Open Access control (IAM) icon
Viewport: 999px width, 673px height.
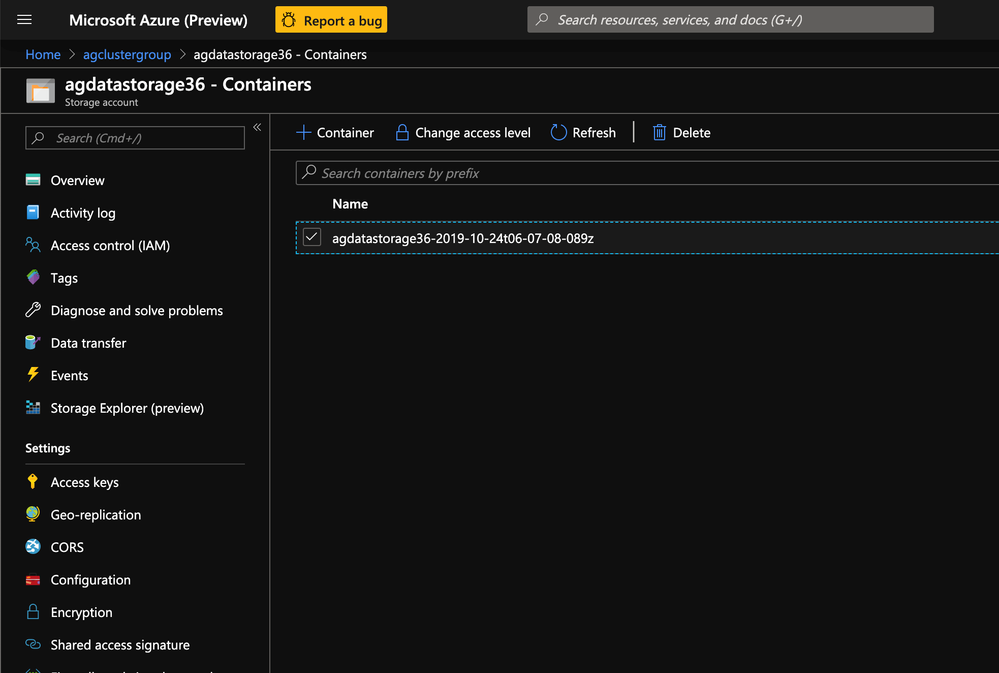point(33,245)
